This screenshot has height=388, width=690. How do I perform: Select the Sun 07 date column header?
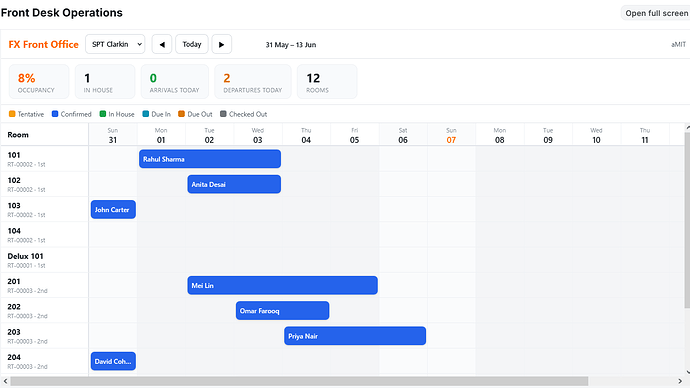click(x=451, y=135)
